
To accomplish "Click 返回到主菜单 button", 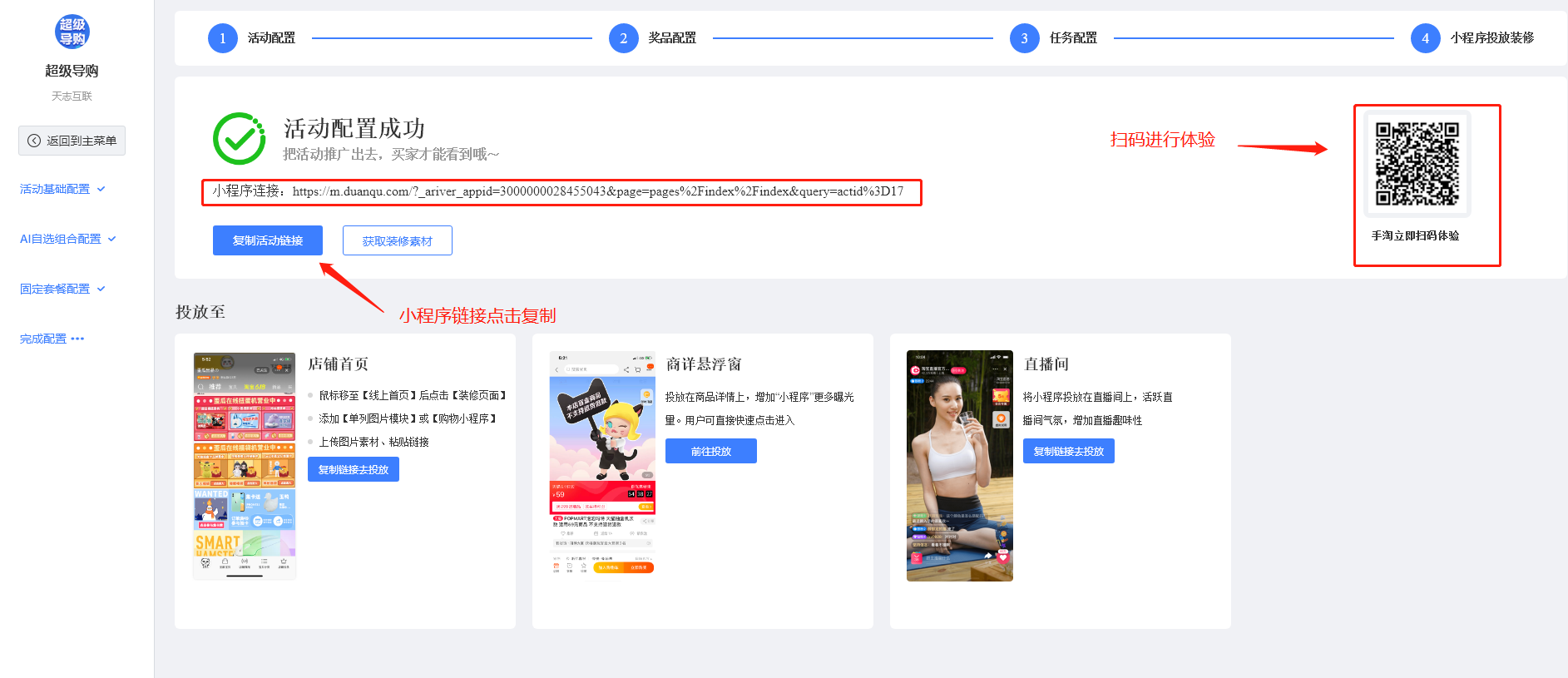I will coord(72,141).
